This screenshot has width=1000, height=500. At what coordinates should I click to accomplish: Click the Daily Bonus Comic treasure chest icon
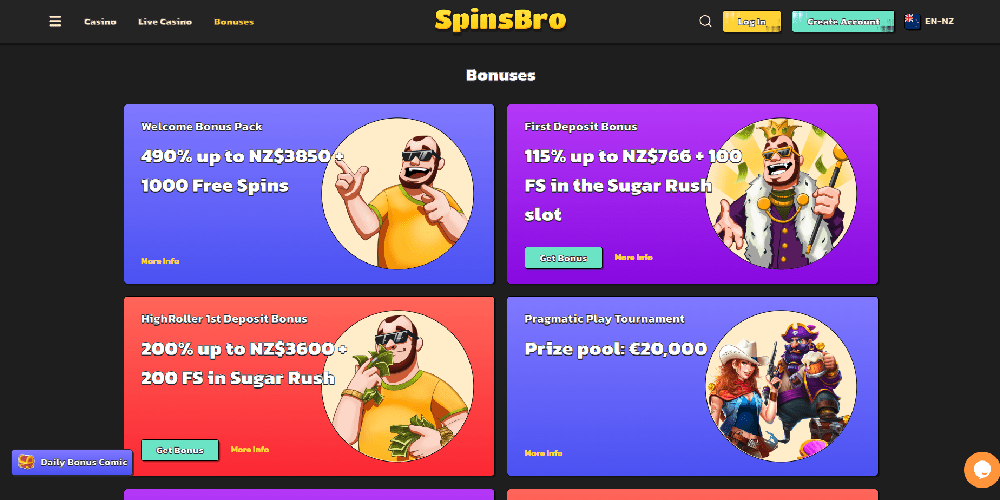pos(26,462)
